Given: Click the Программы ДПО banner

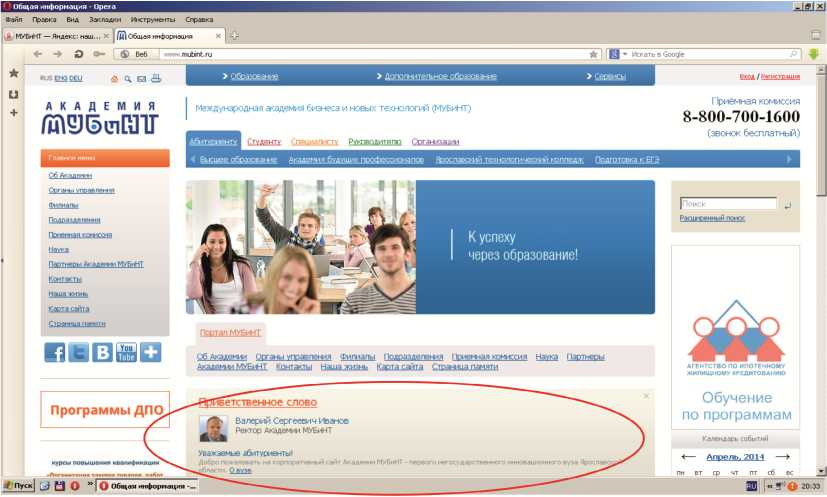Looking at the screenshot, I should coord(105,409).
